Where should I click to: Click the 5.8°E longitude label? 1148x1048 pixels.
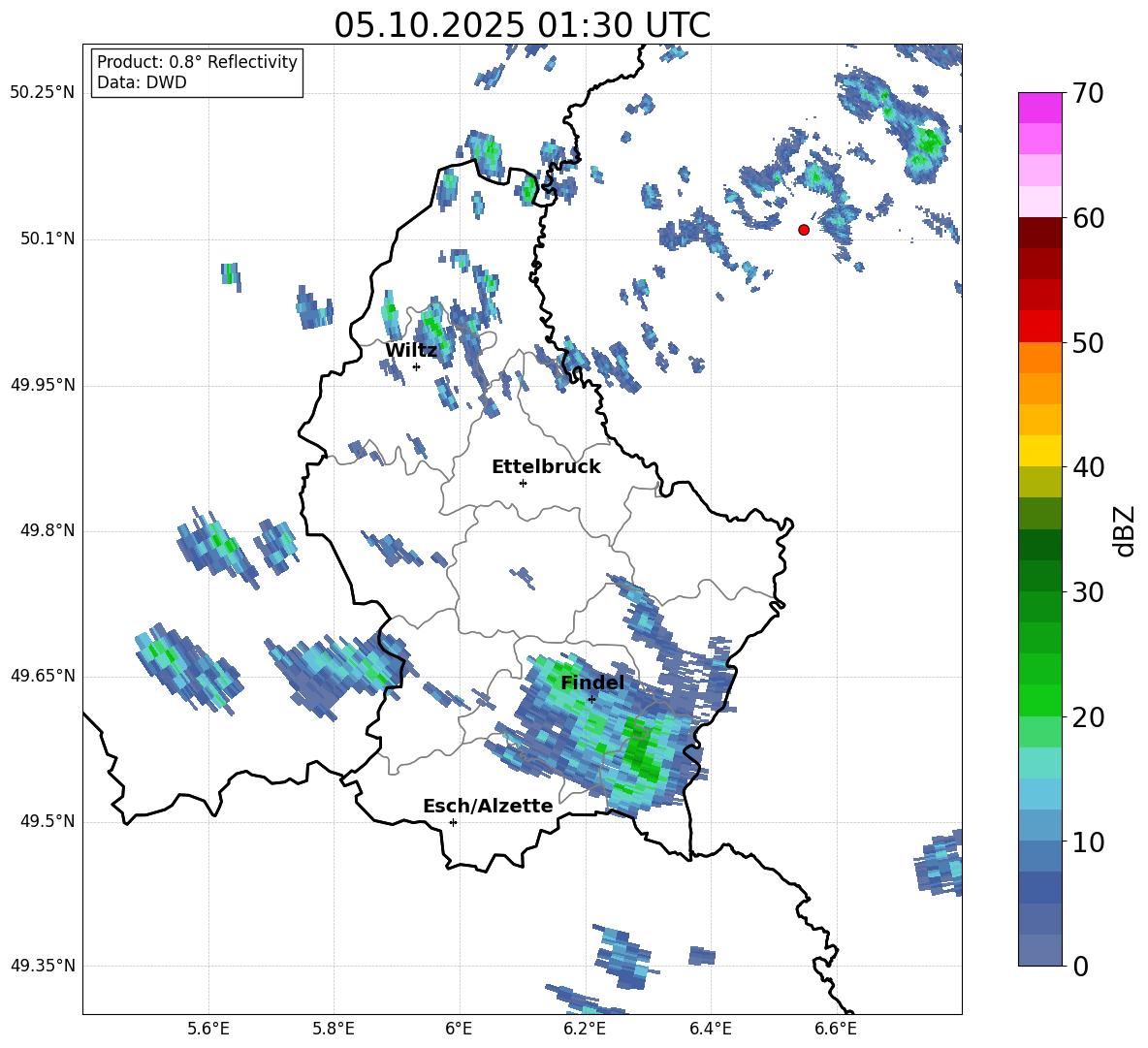pos(334,1030)
